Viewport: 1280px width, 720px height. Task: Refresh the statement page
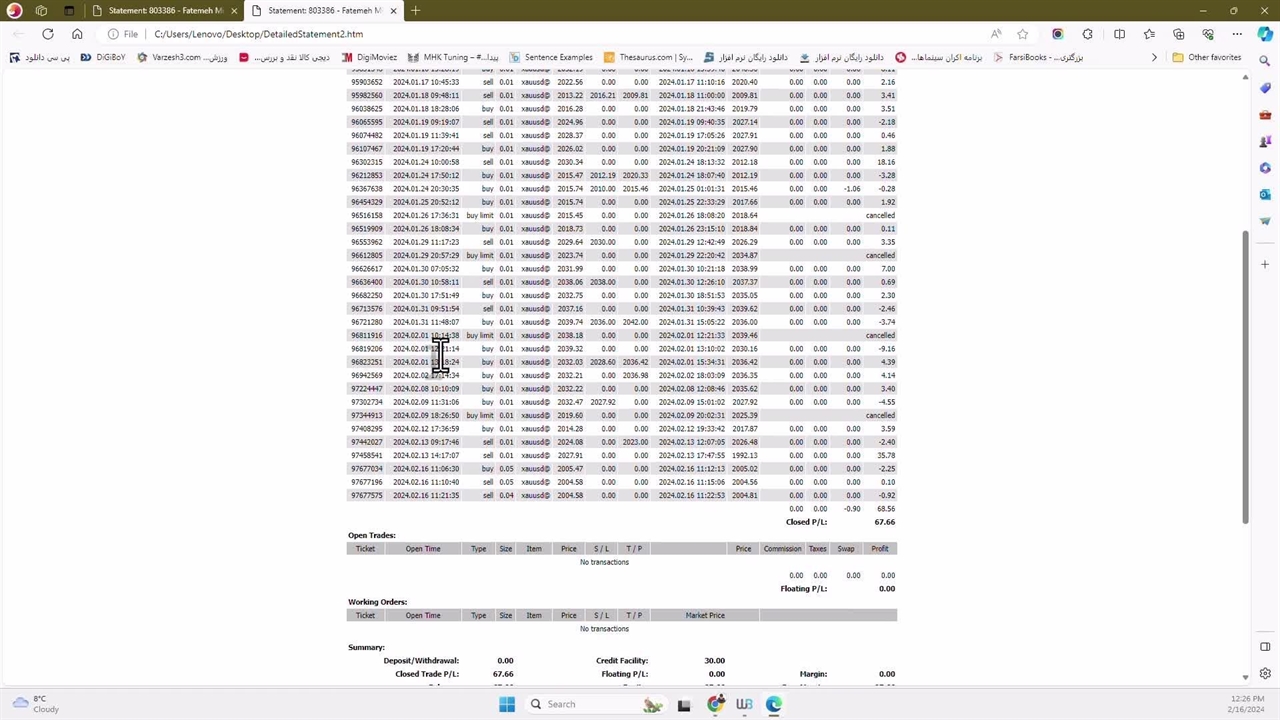coord(47,34)
